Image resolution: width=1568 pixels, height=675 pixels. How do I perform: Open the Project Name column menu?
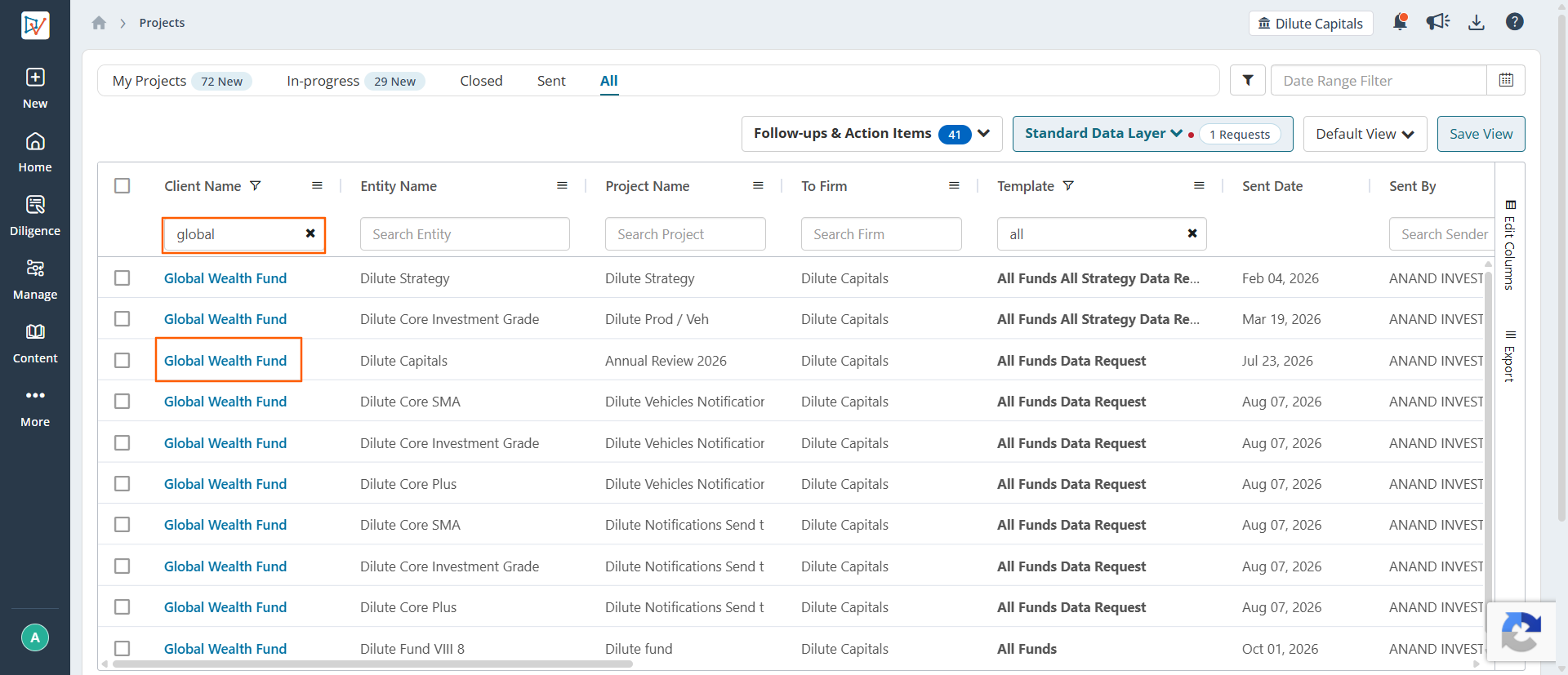pos(758,186)
